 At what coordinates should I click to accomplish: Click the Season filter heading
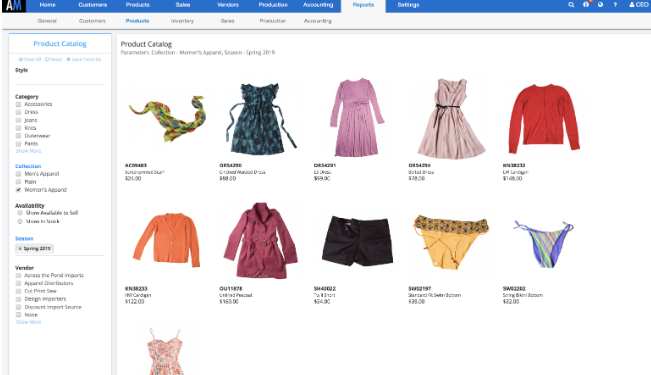point(24,238)
